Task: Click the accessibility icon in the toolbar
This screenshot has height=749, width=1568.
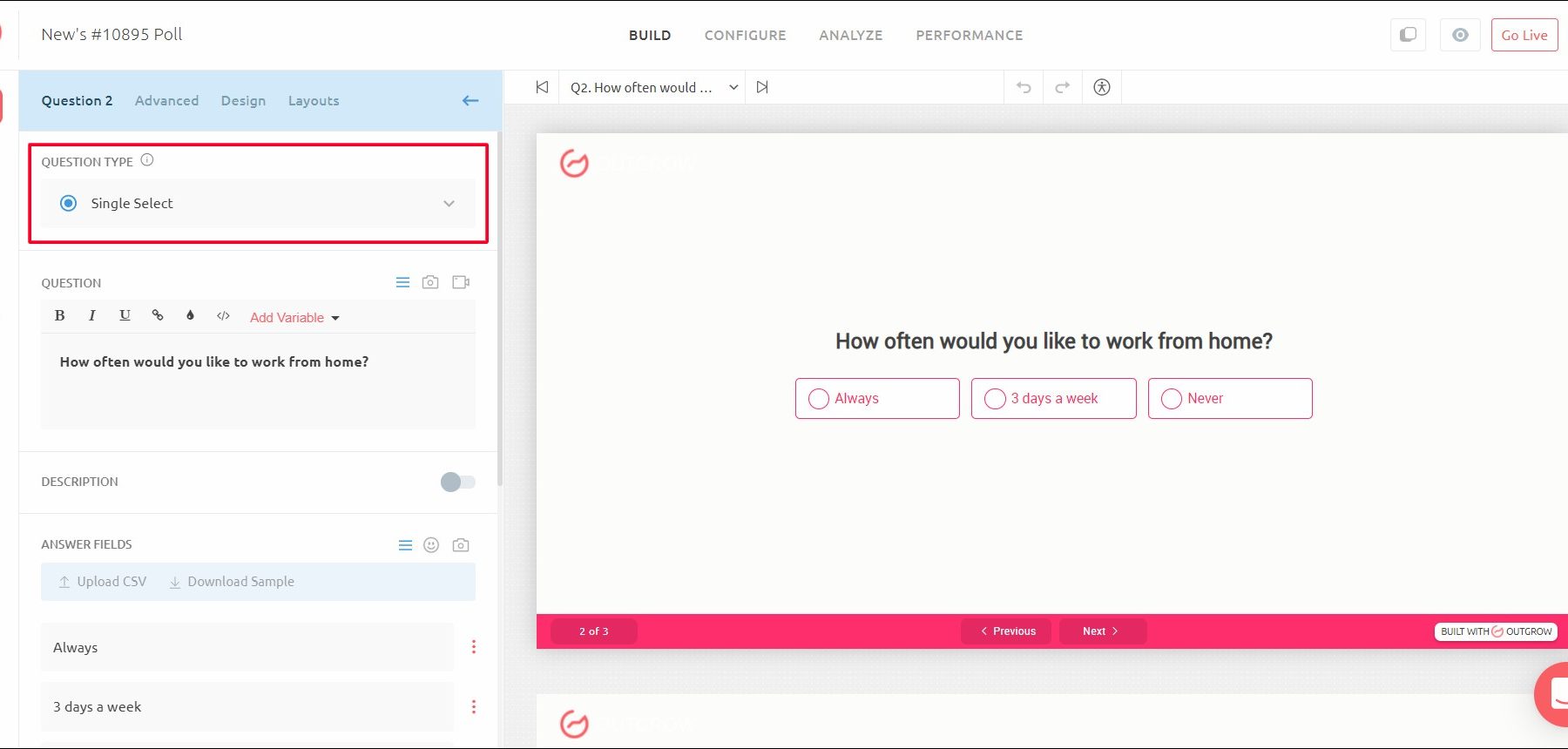Action: 1101,87
